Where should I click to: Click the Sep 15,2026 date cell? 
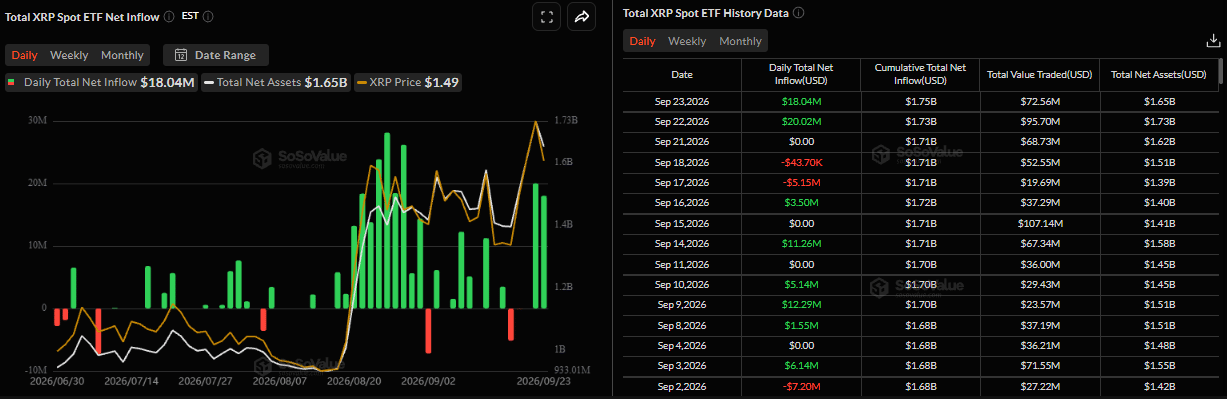(682, 223)
